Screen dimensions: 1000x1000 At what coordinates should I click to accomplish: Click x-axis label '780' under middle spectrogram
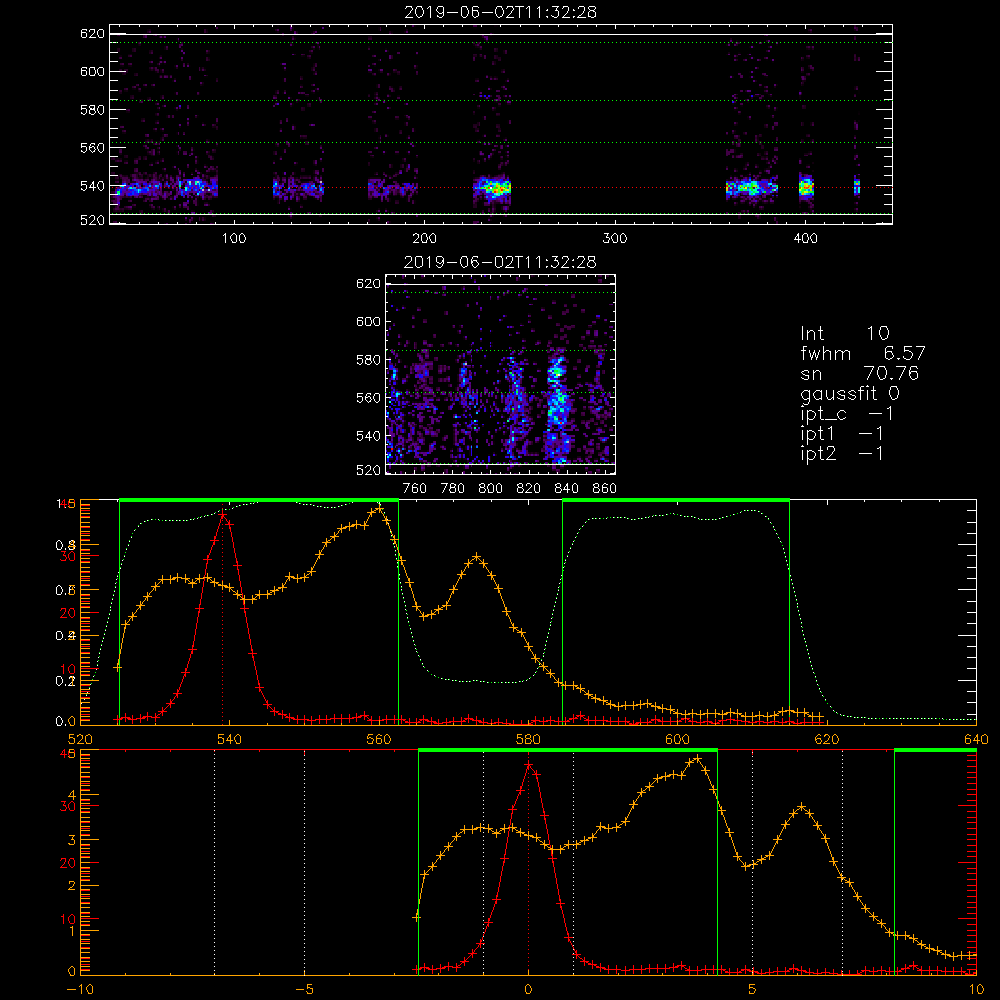453,489
